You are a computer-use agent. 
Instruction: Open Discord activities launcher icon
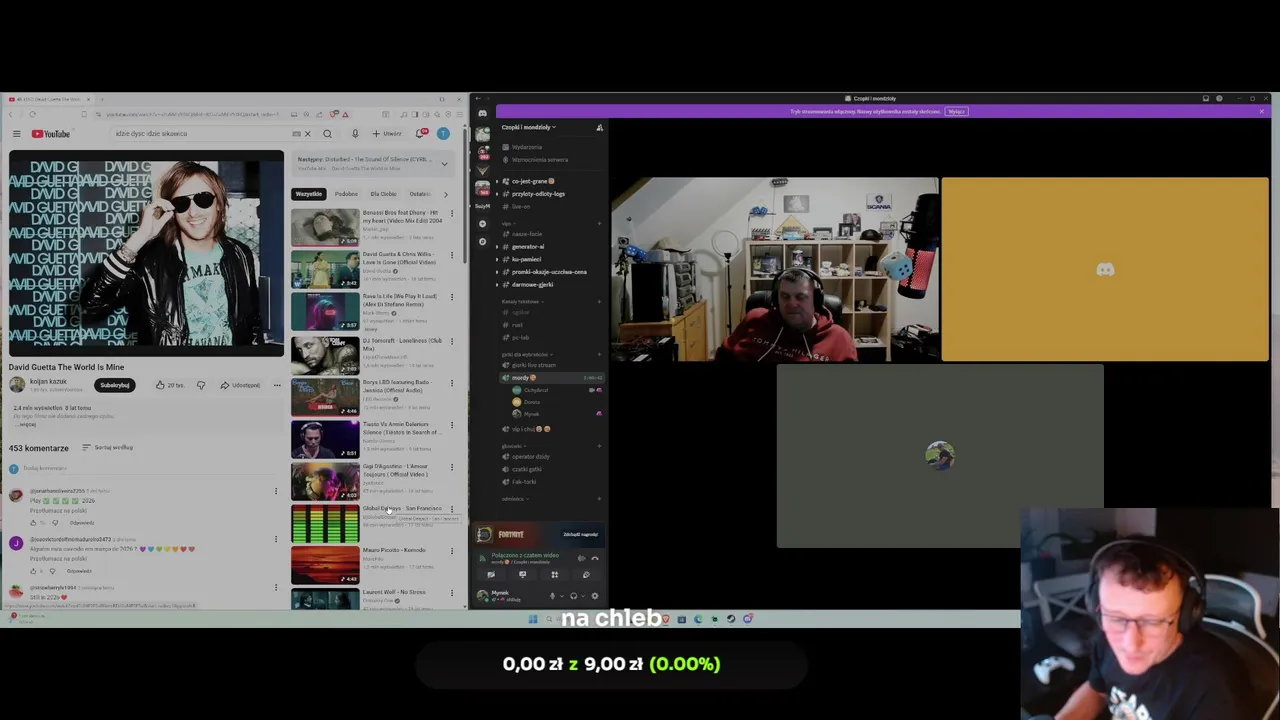click(x=554, y=574)
